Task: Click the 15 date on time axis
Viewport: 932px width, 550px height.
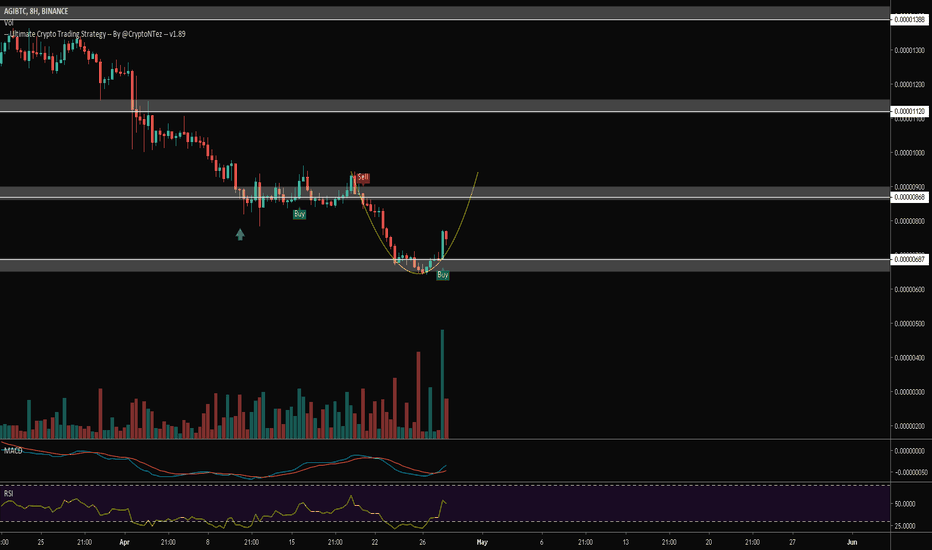Action: tap(292, 542)
